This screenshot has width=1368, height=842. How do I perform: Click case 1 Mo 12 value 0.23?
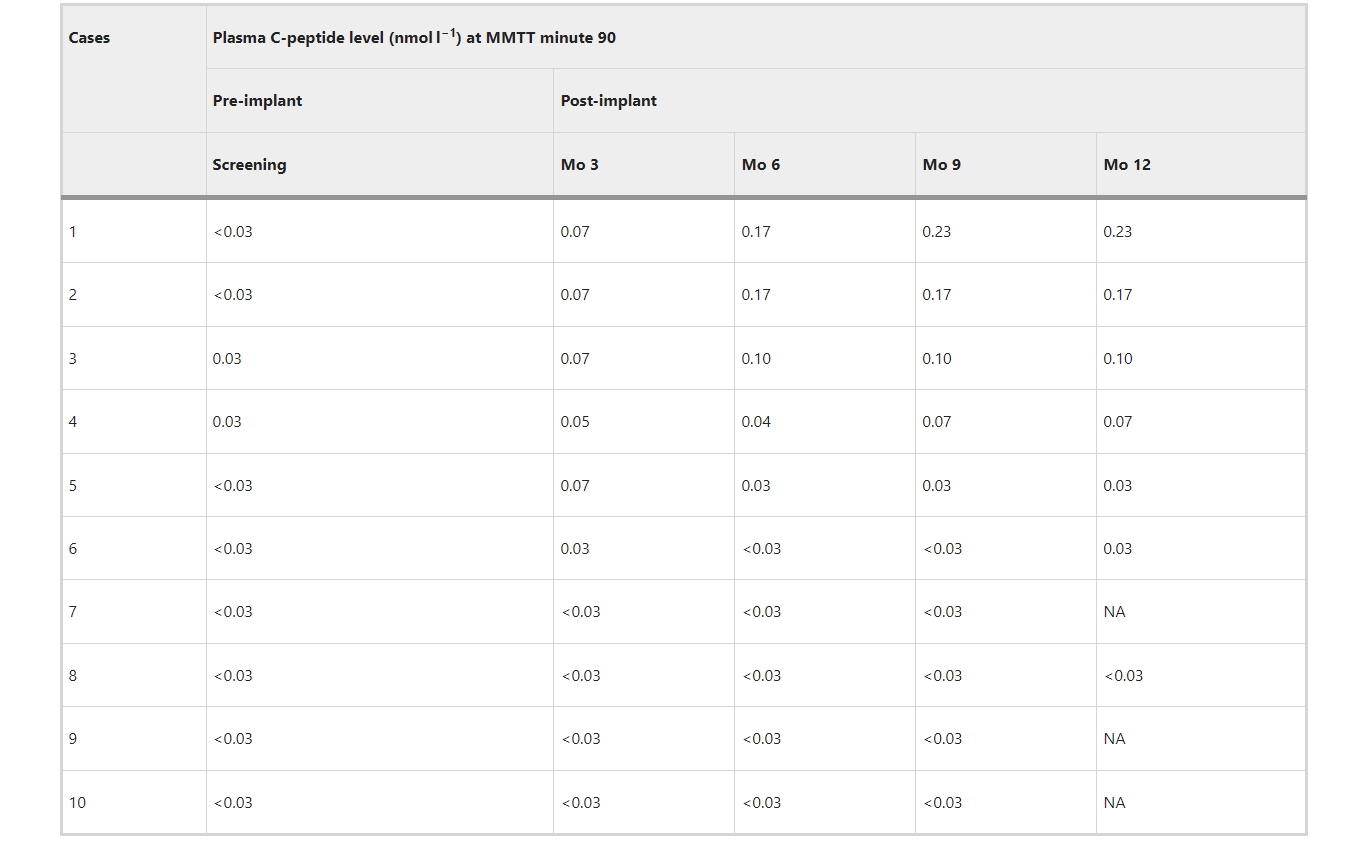[x=1117, y=232]
